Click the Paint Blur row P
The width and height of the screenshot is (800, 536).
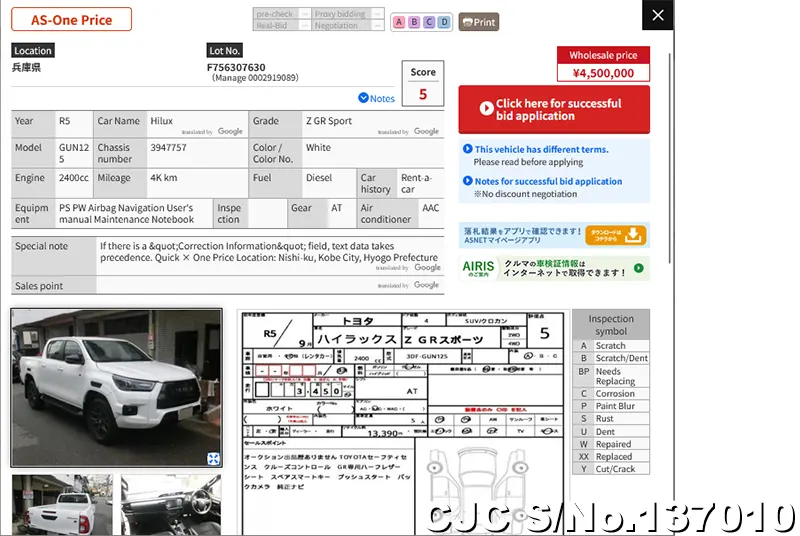click(x=611, y=406)
